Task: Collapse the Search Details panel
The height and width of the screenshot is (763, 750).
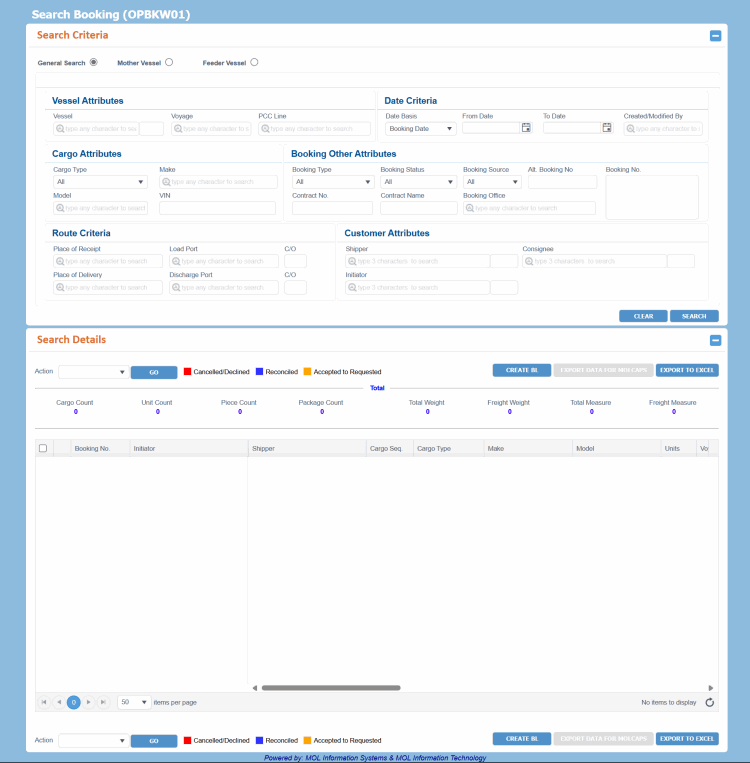Action: (x=715, y=341)
